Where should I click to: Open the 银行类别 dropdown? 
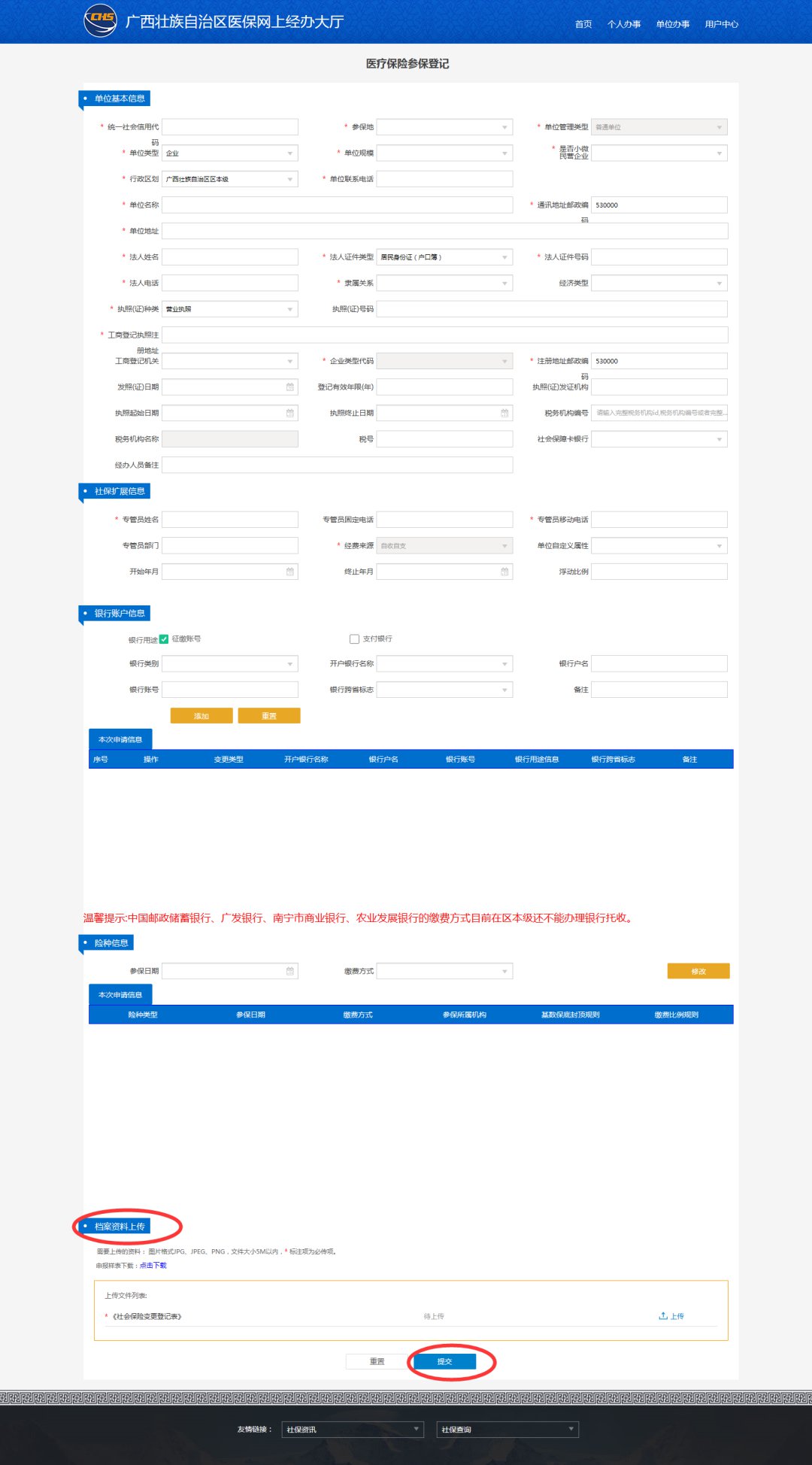[230, 664]
